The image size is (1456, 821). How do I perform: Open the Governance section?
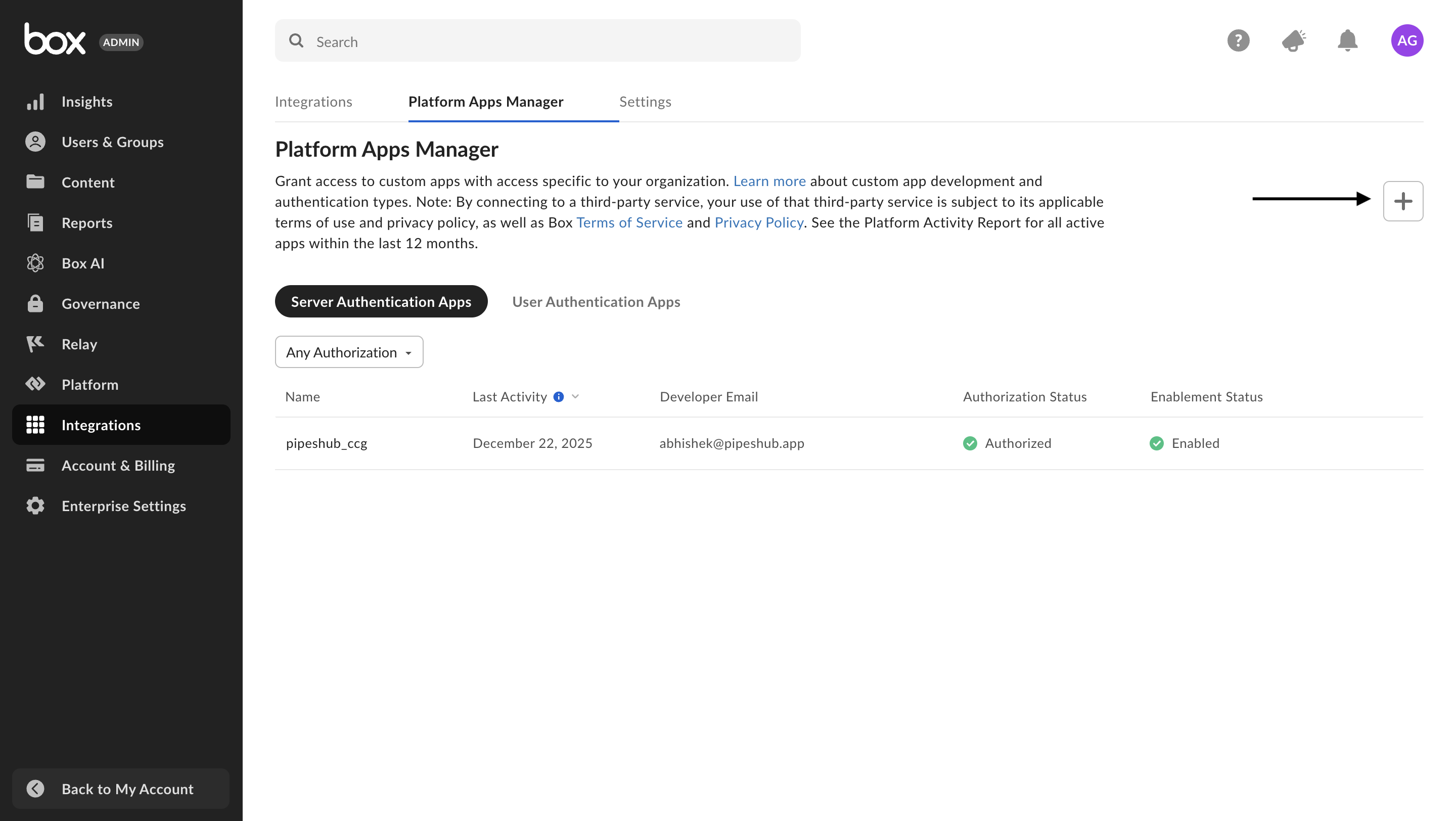100,303
